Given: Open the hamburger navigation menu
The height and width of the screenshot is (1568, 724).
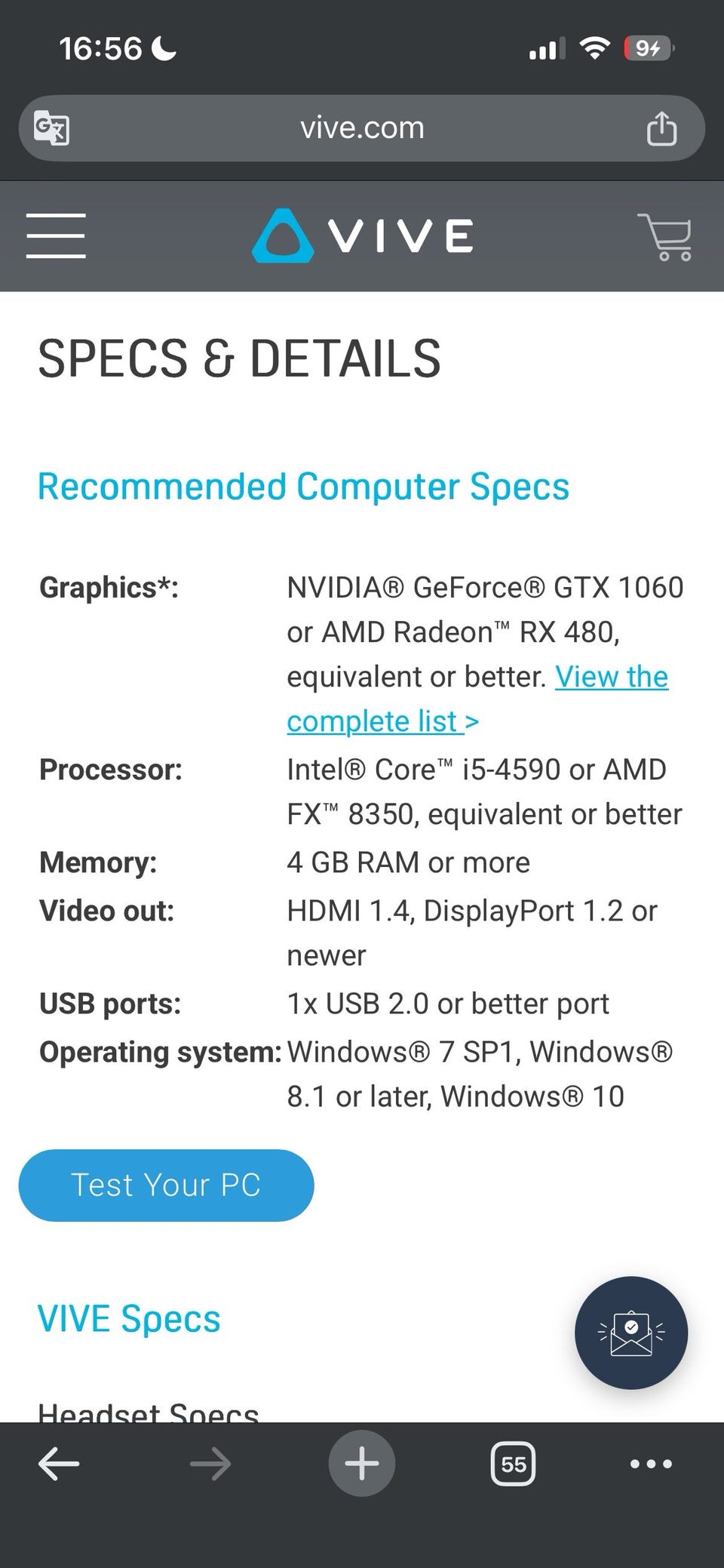Looking at the screenshot, I should (x=56, y=235).
